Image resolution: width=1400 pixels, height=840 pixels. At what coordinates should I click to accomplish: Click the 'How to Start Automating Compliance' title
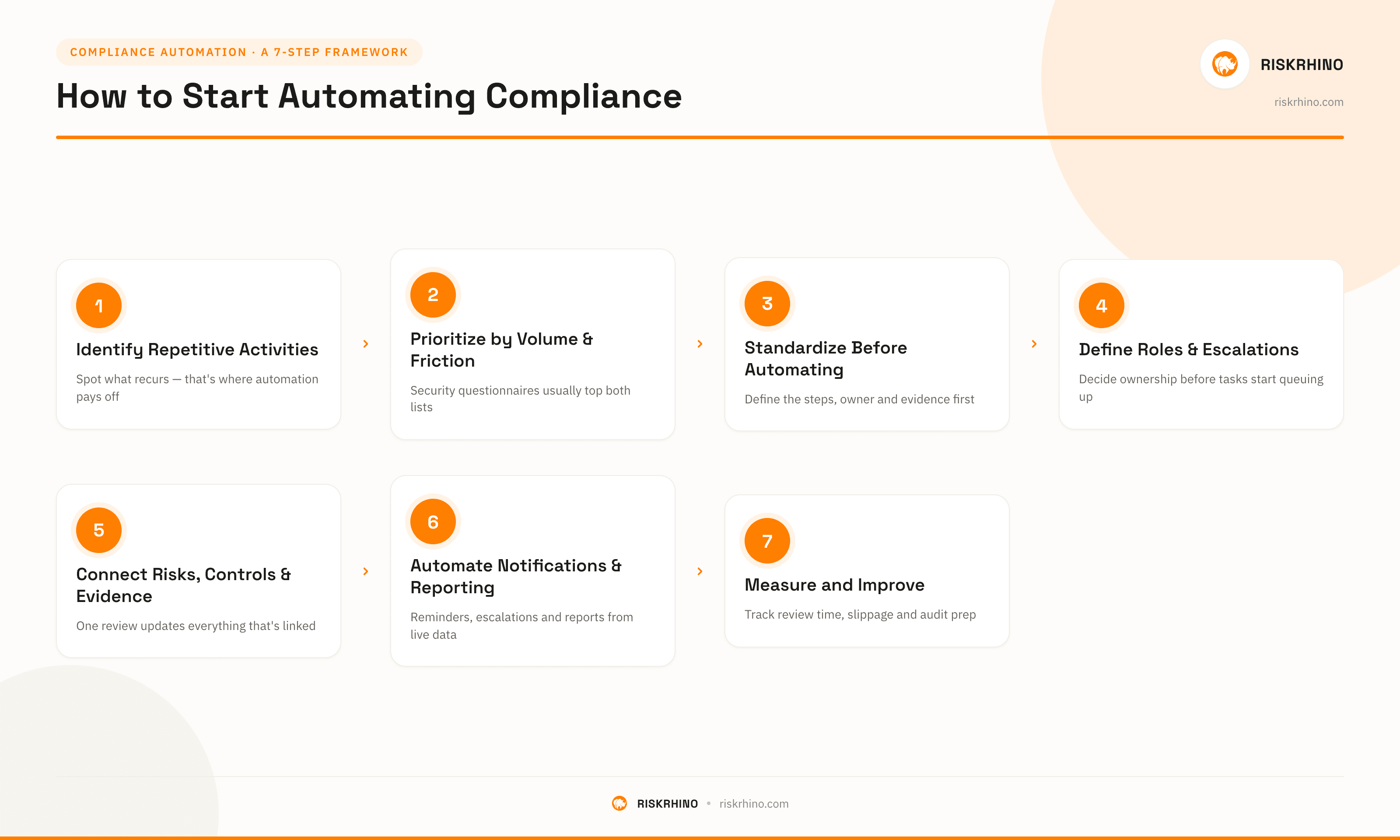point(369,96)
